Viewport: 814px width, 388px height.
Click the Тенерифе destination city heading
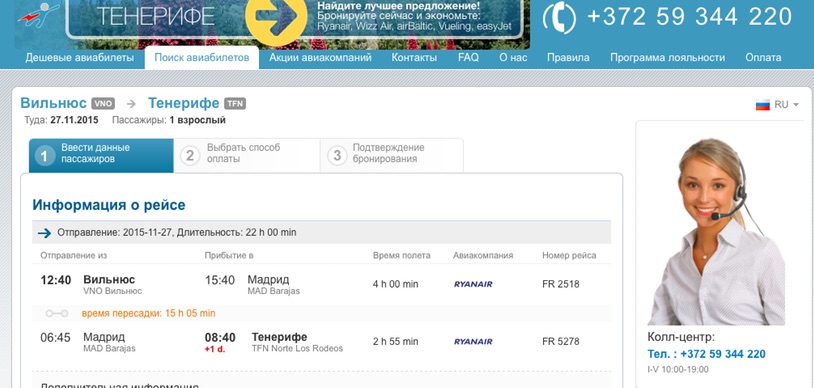coord(184,103)
